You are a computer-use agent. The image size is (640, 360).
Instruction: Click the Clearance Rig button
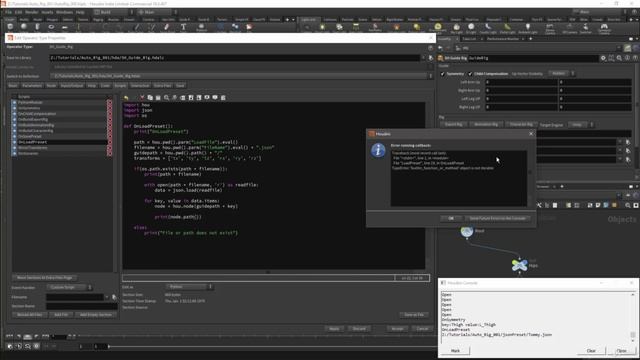(x=521, y=124)
